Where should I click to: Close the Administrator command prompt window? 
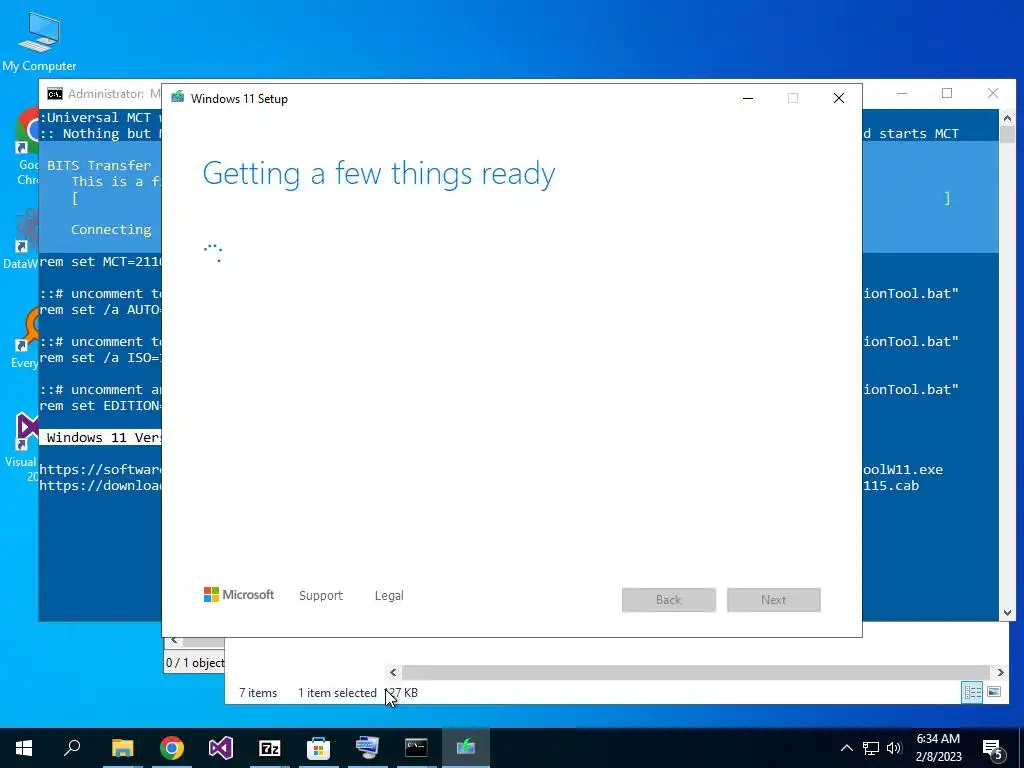pos(993,93)
